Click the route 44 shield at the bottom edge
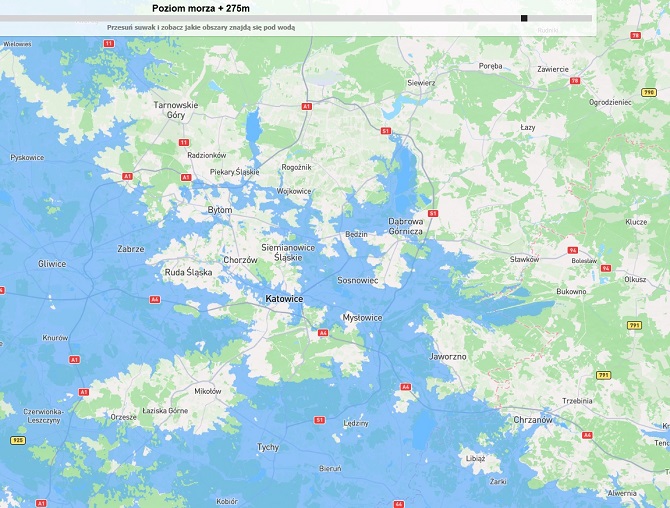670x508 pixels. (x=398, y=503)
